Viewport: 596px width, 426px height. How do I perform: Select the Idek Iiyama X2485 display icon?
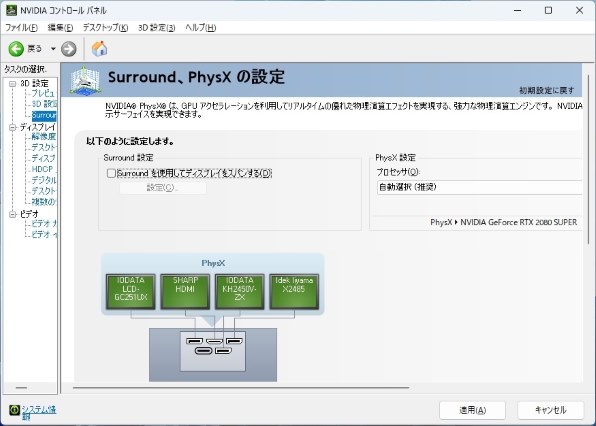[x=294, y=291]
